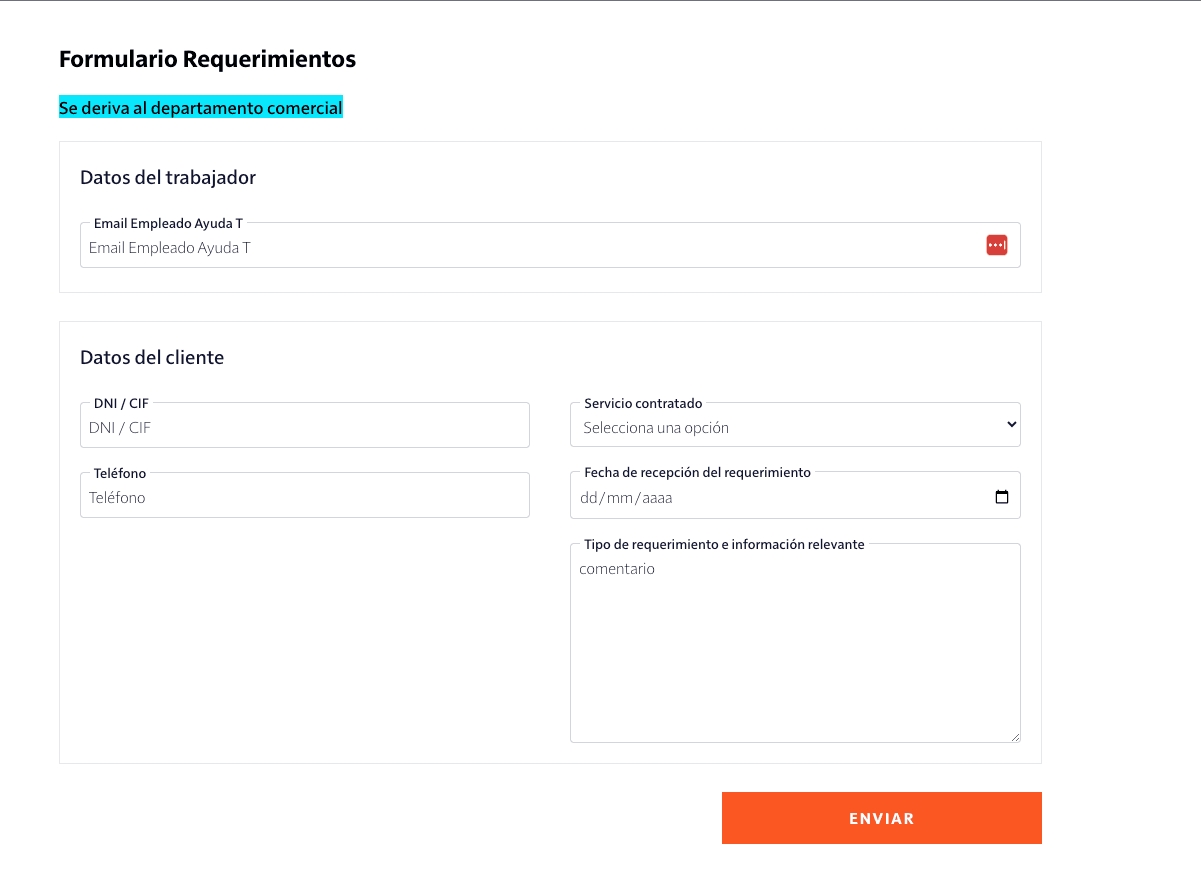Select the Datos del trabajador heading

click(168, 177)
